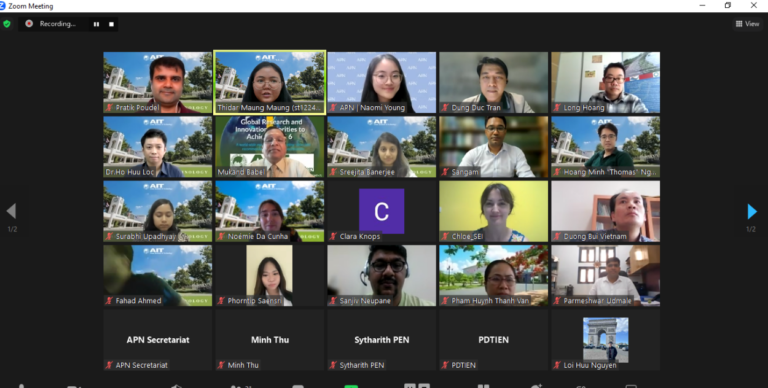Select Hoang Minh 'Thomas' video tile
Screen dimensions: 768x388
point(605,146)
